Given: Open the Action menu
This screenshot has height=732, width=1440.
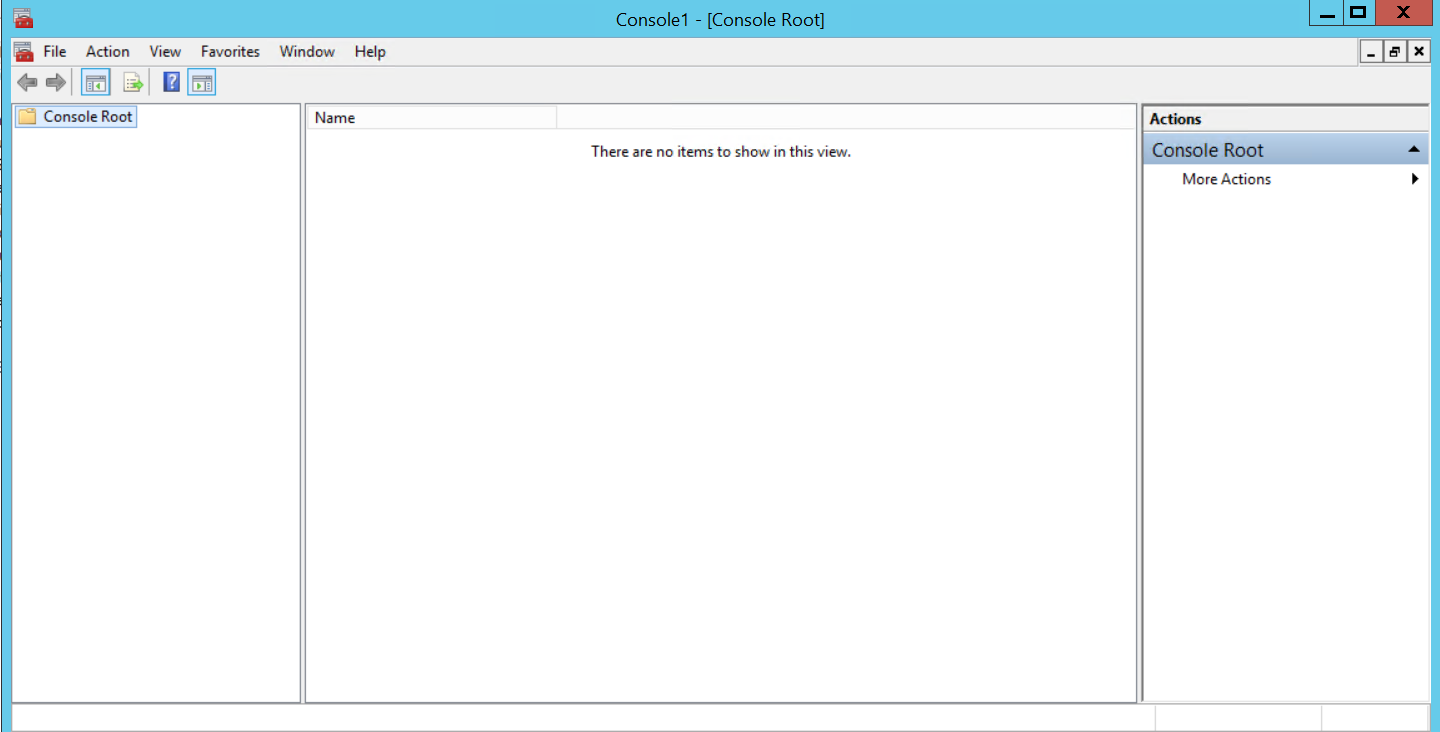Looking at the screenshot, I should [108, 51].
